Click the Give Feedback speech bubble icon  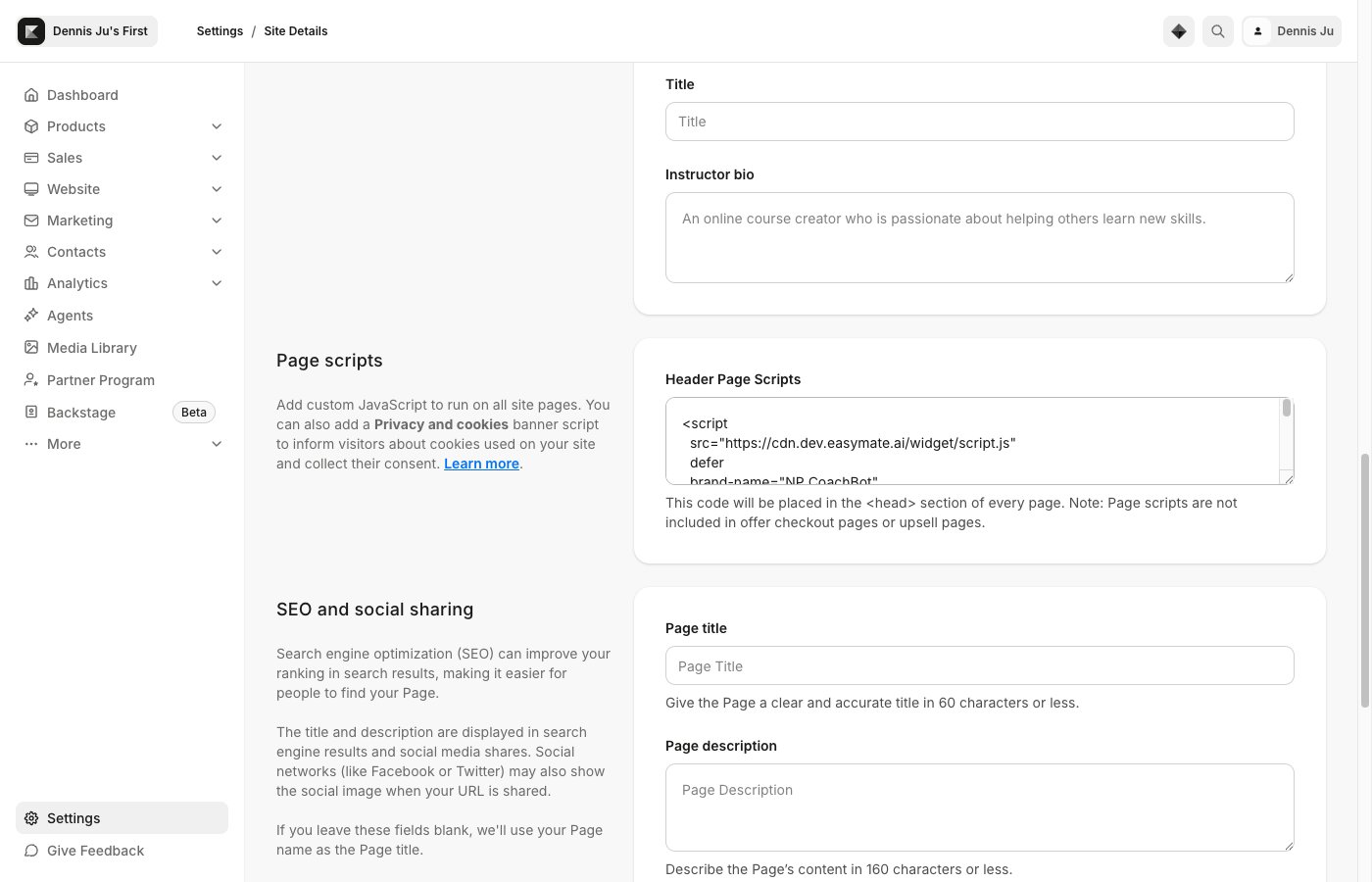point(31,851)
